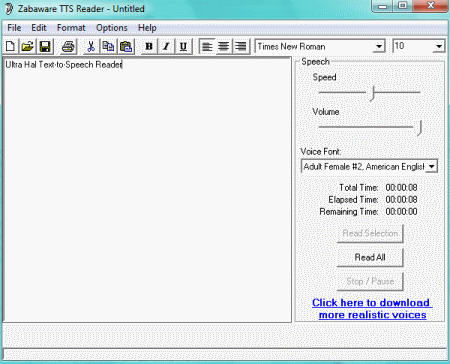Save document using floppy disk icon

click(45, 47)
